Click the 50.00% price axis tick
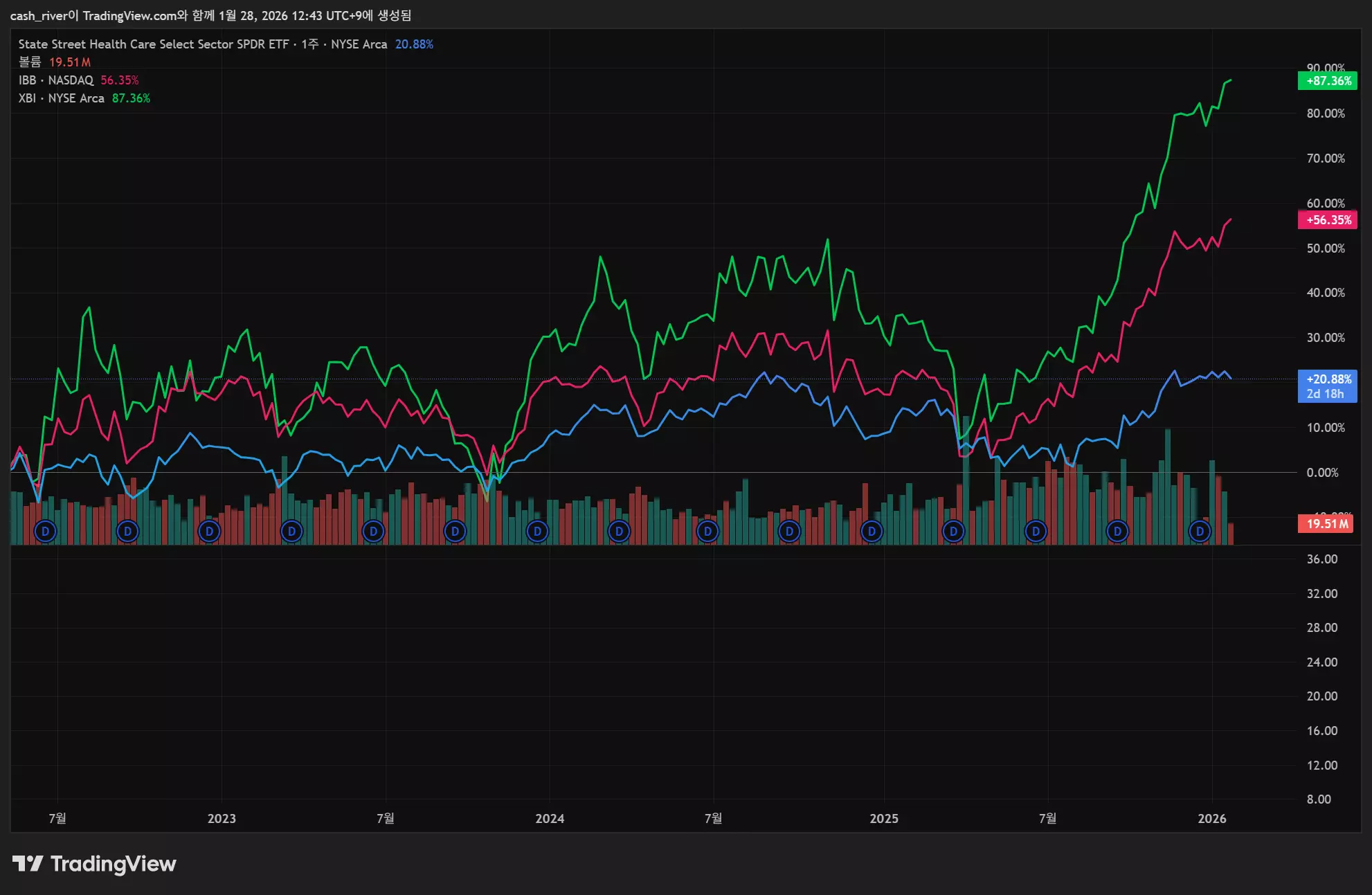The height and width of the screenshot is (895, 1372). pos(1326,248)
